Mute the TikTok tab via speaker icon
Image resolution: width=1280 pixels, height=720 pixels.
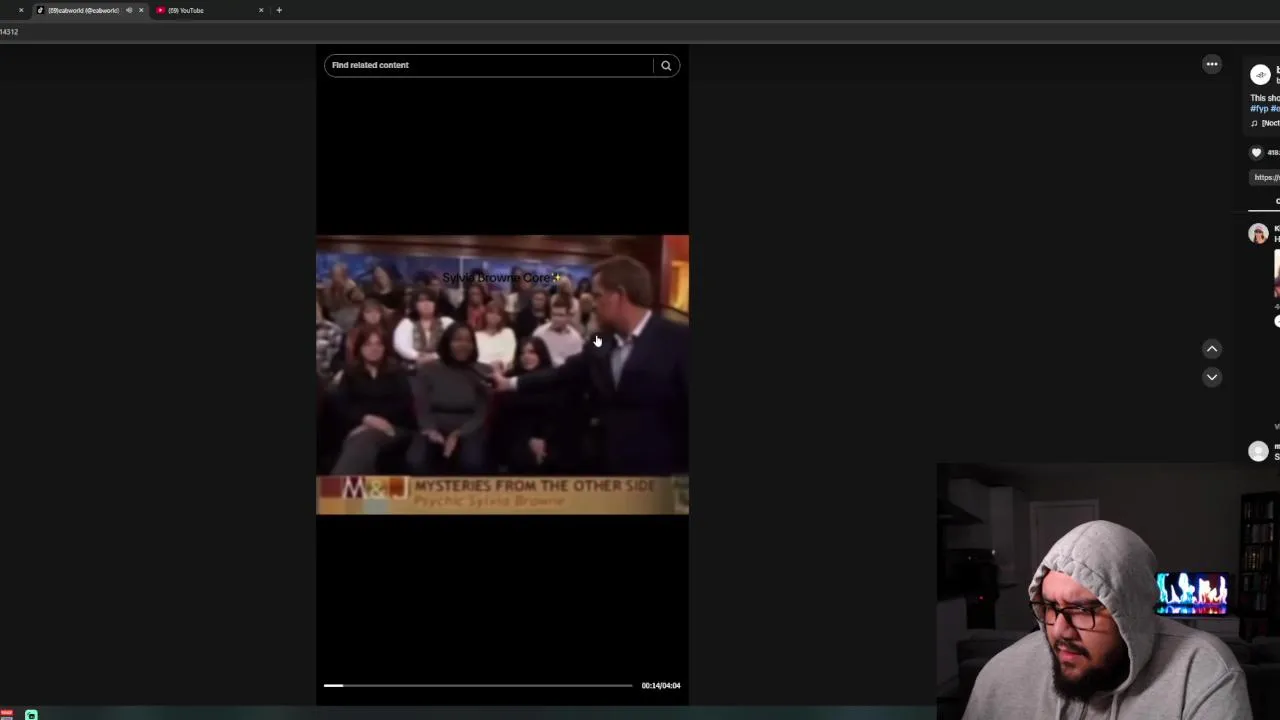pyautogui.click(x=129, y=10)
